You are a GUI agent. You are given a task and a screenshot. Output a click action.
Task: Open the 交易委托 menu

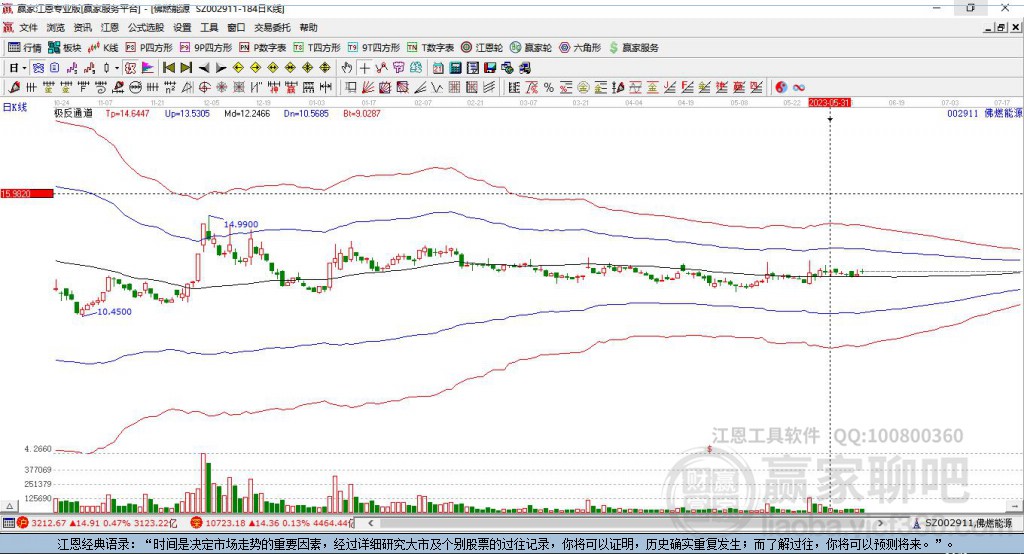[x=272, y=27]
